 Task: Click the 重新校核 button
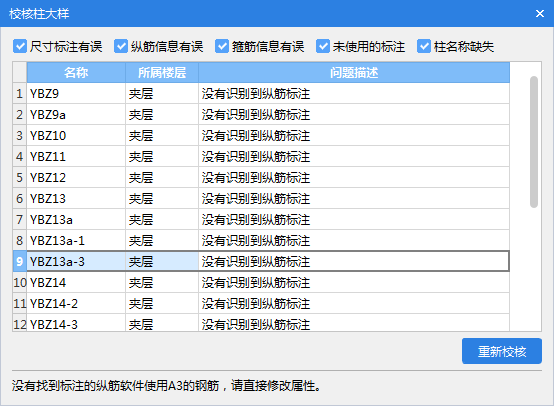pyautogui.click(x=502, y=351)
